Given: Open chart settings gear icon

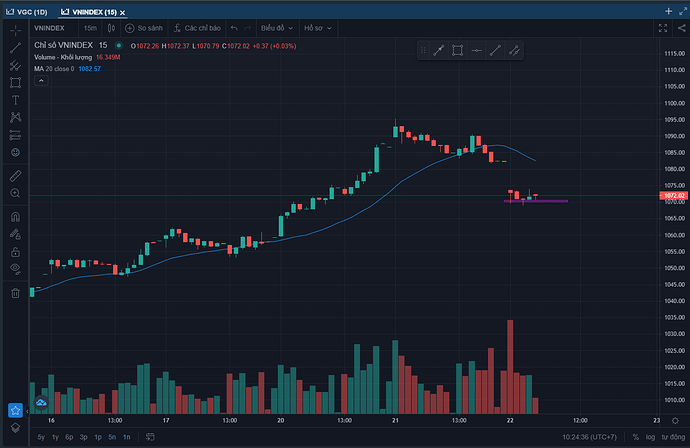Looking at the screenshot, I should [x=675, y=421].
